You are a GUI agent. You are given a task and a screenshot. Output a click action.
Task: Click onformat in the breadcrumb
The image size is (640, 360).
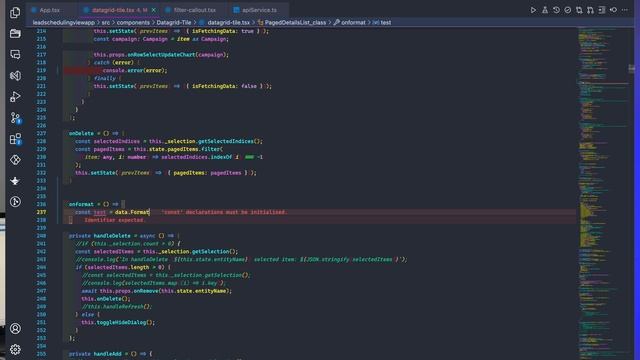(353, 22)
